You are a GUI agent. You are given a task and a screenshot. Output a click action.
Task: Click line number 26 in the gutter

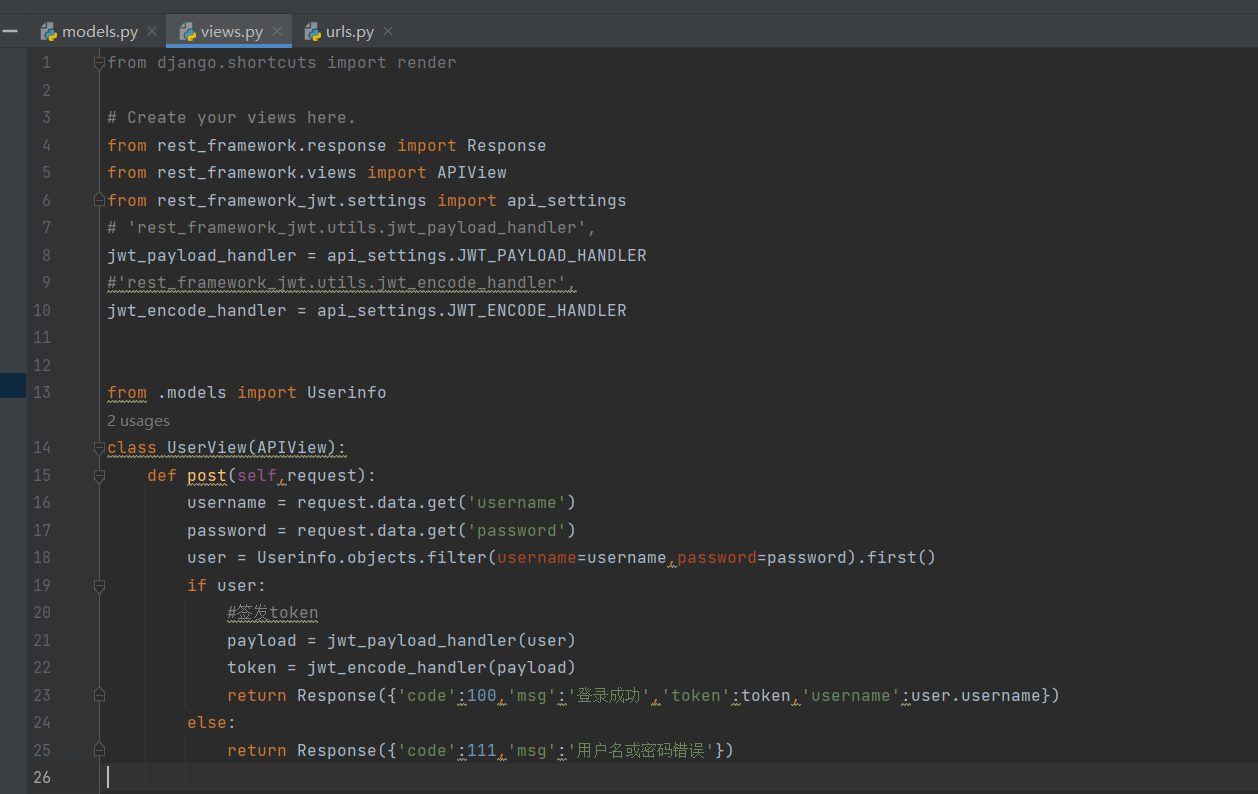tap(41, 777)
